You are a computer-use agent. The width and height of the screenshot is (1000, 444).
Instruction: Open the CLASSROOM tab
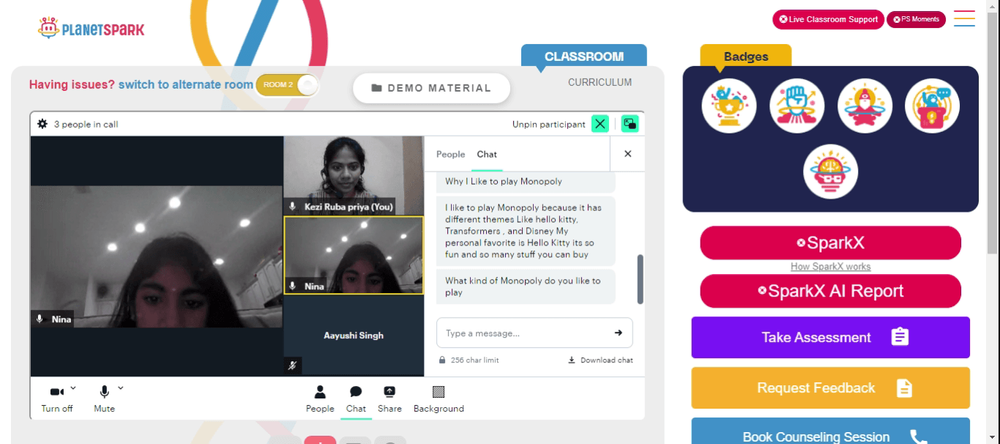[x=584, y=56]
